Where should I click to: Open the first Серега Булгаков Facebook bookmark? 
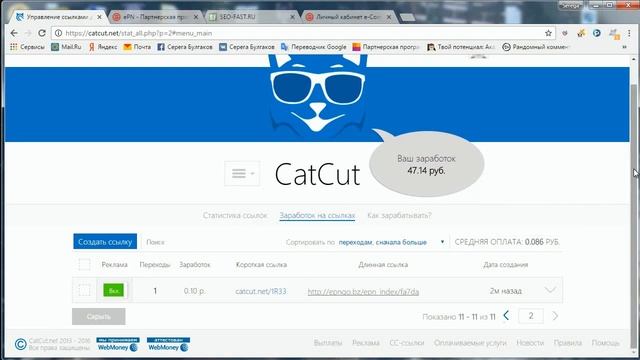(x=185, y=47)
